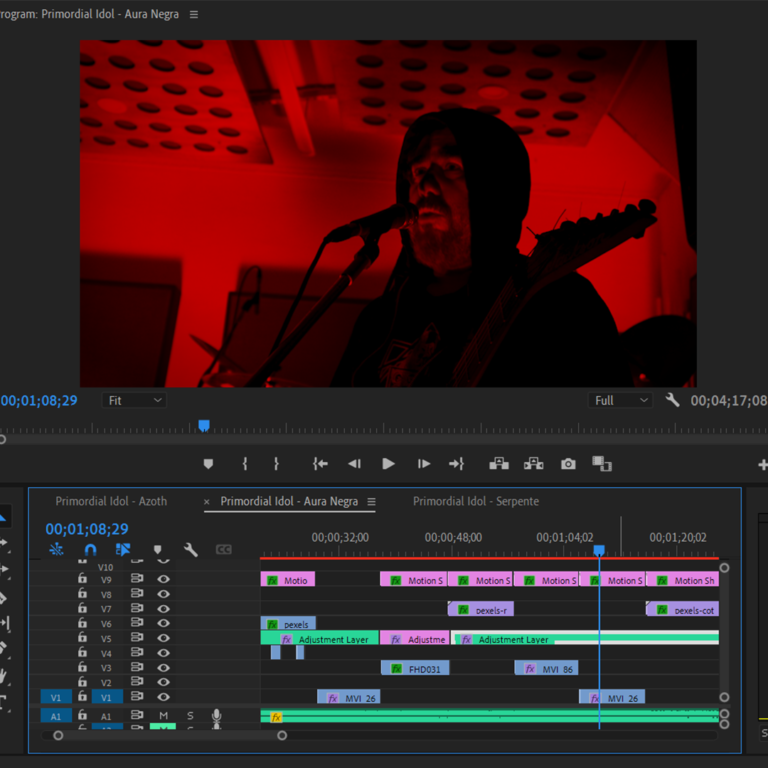Image resolution: width=768 pixels, height=768 pixels.
Task: Add a marker in the program monitor
Action: coord(208,464)
